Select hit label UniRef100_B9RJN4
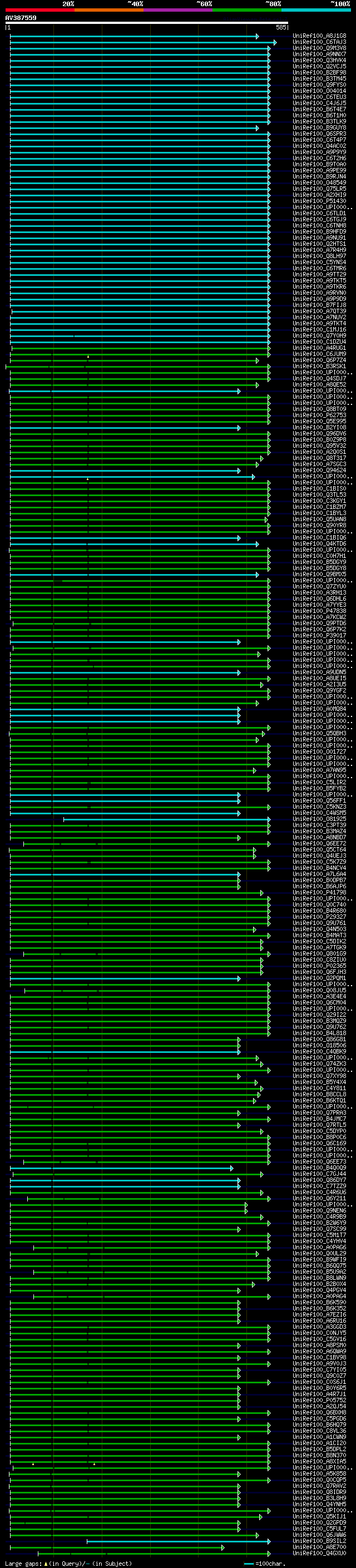The width and height of the screenshot is (356, 1568). click(319, 176)
